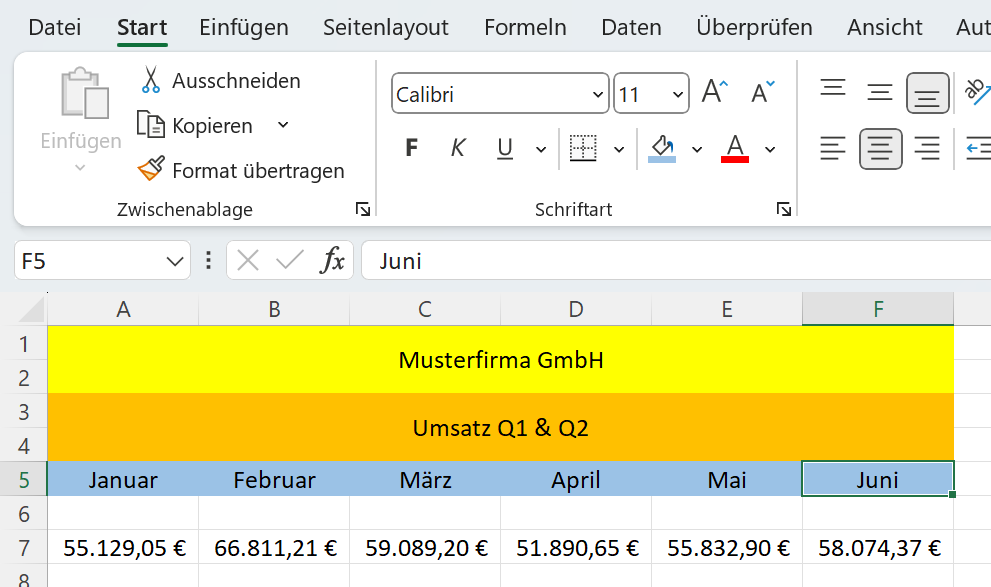Open Zwischenablage dialog launcher arrow
Screen dimensions: 991x587
363,209
